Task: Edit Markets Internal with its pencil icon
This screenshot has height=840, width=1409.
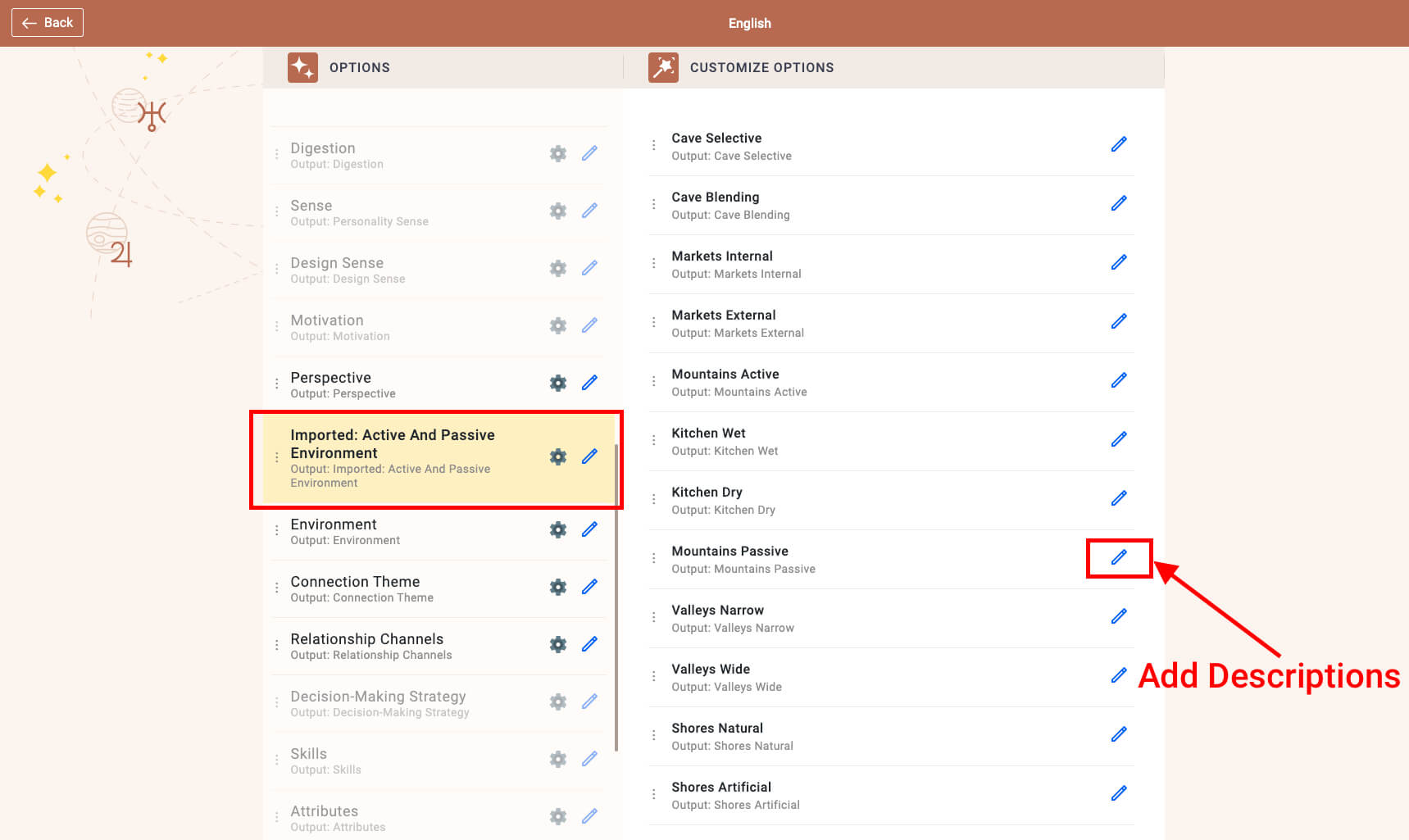Action: pos(1119,262)
